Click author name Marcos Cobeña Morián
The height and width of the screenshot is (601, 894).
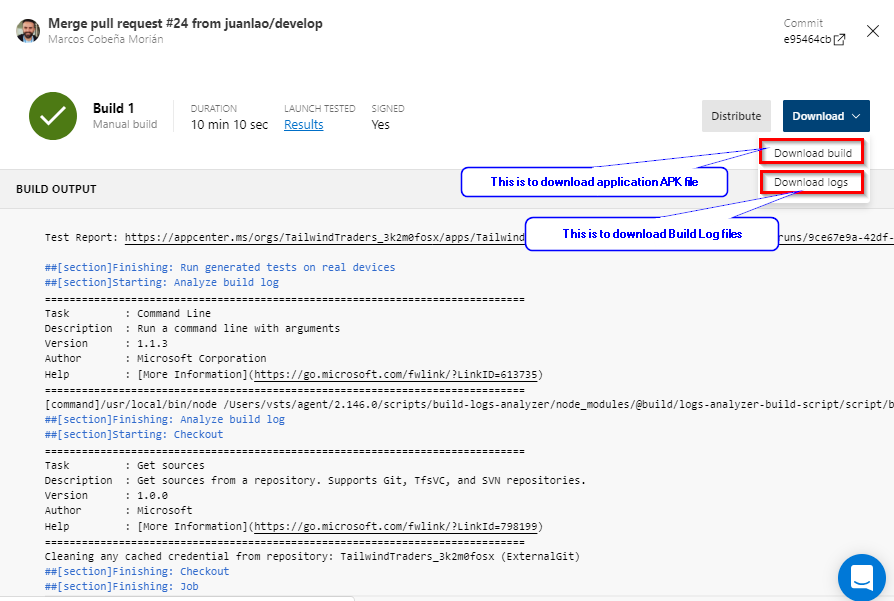[x=105, y=39]
